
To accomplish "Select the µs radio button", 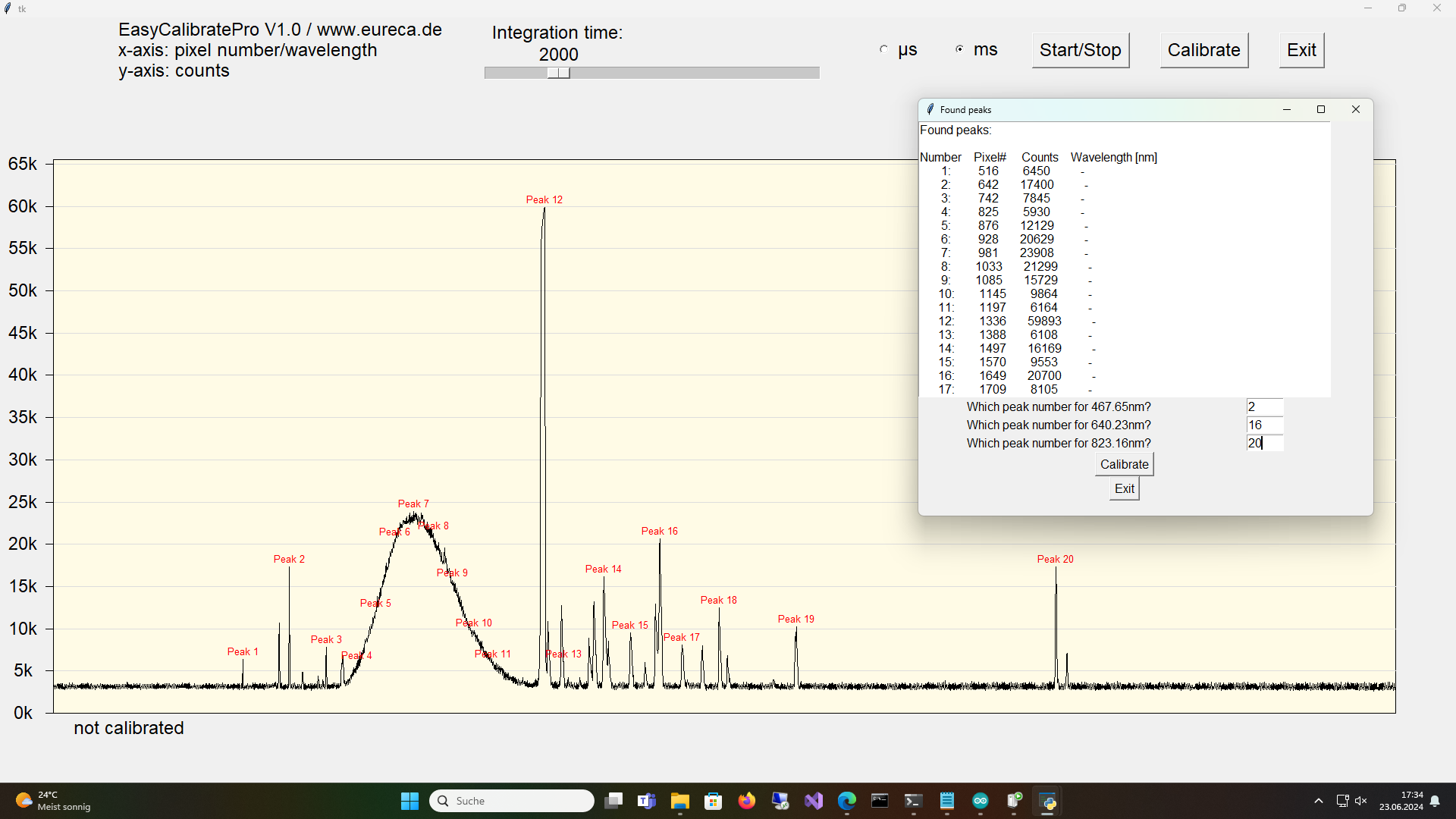I will click(x=883, y=49).
